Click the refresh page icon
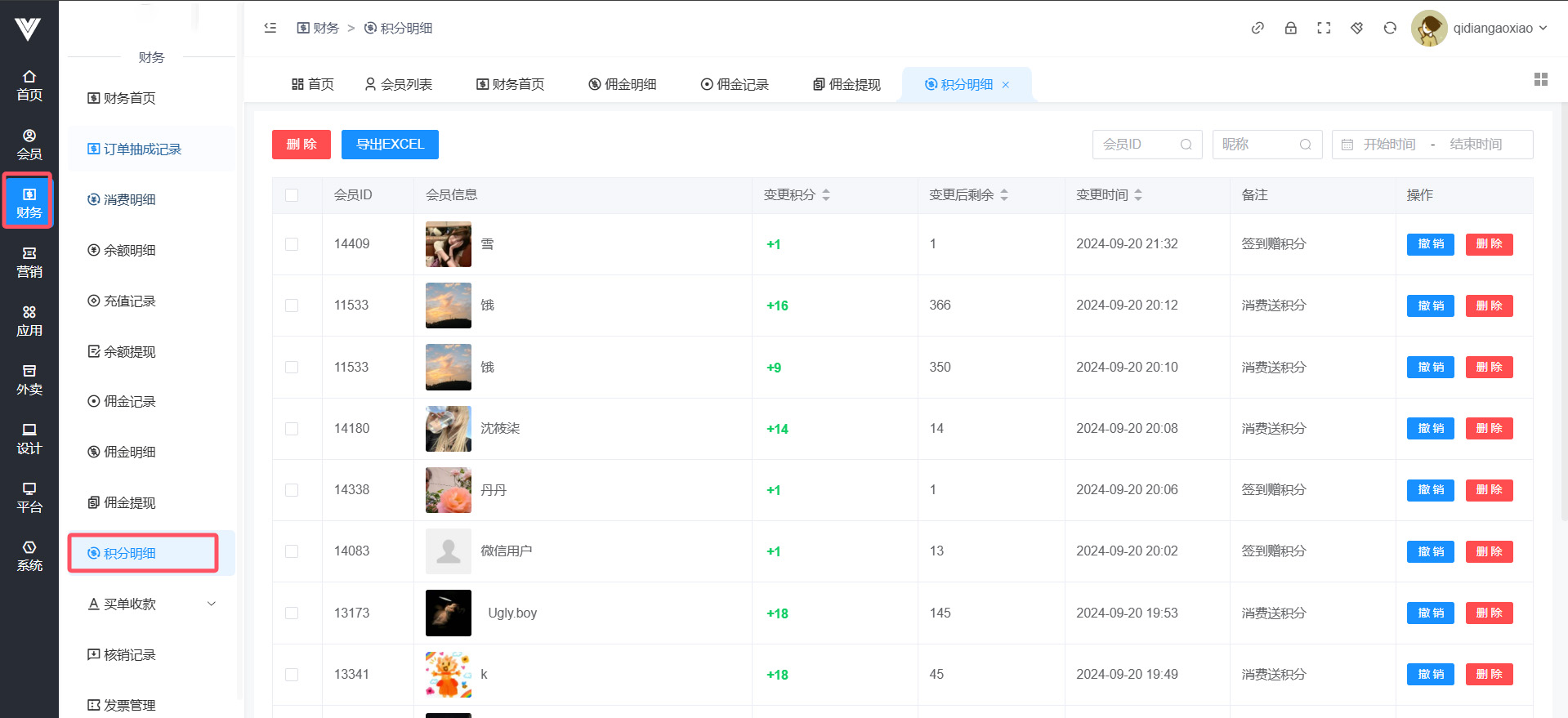 tap(1389, 28)
